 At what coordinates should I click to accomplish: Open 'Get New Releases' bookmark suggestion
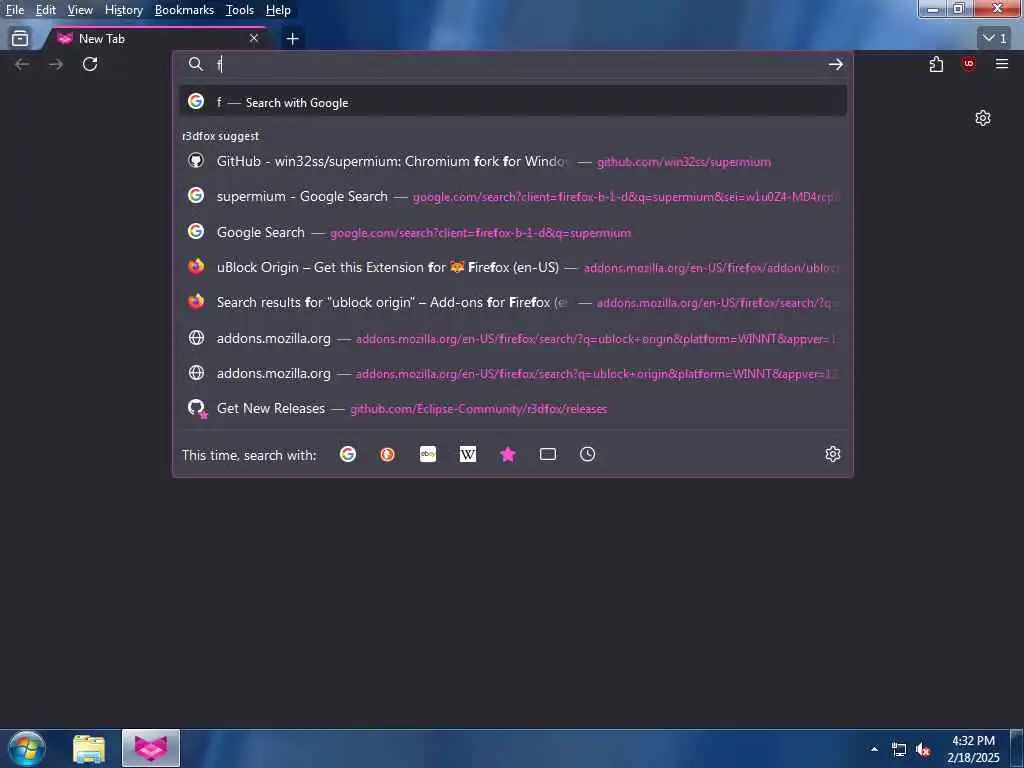tap(513, 409)
